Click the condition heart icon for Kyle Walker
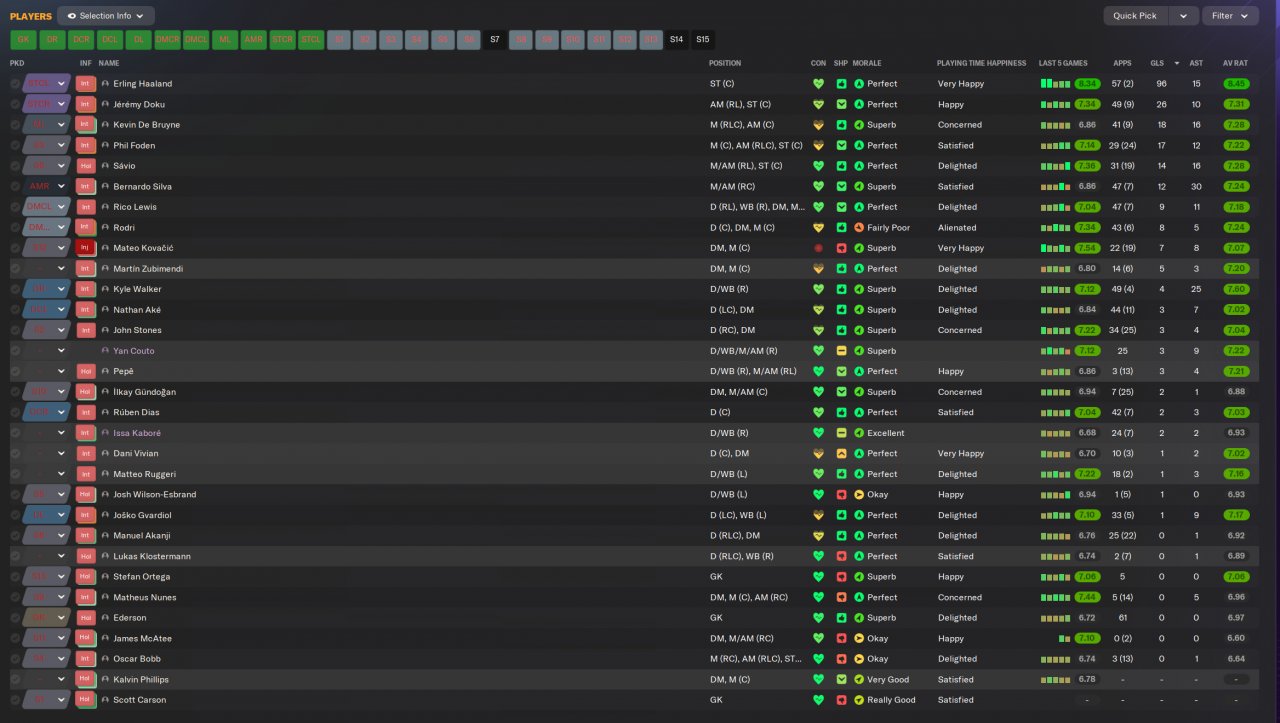The height and width of the screenshot is (723, 1280). [818, 289]
